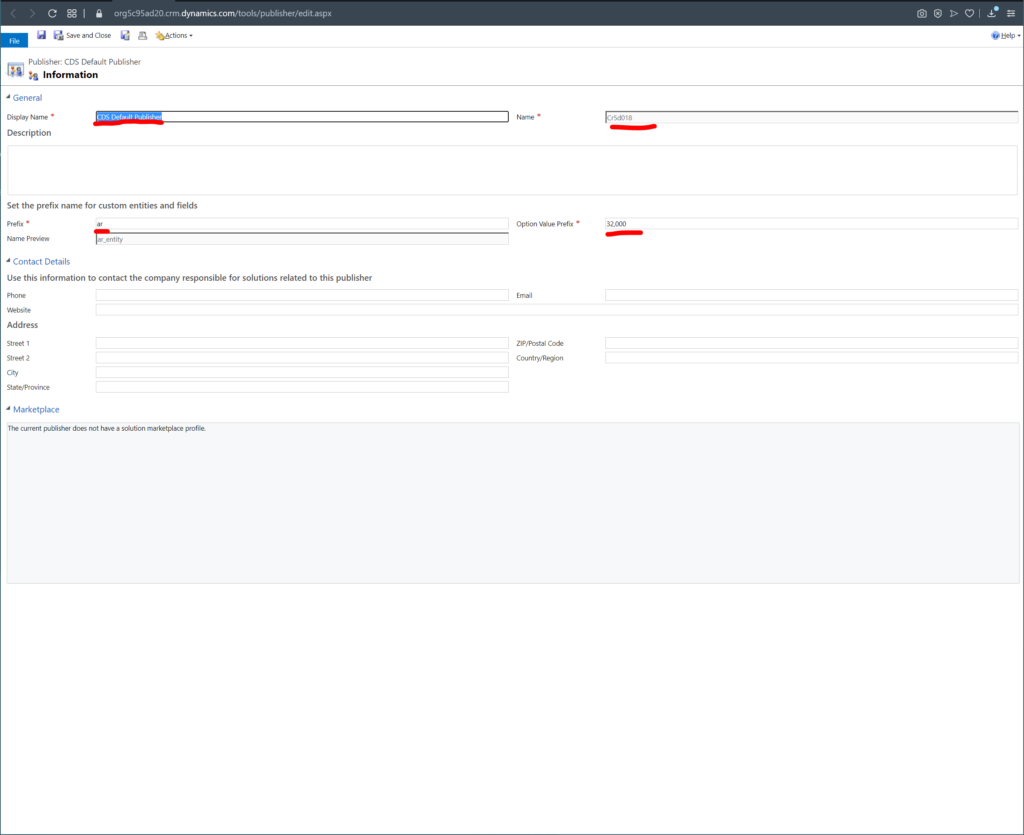
Task: Click the heart bookmark icon
Action: pos(969,13)
